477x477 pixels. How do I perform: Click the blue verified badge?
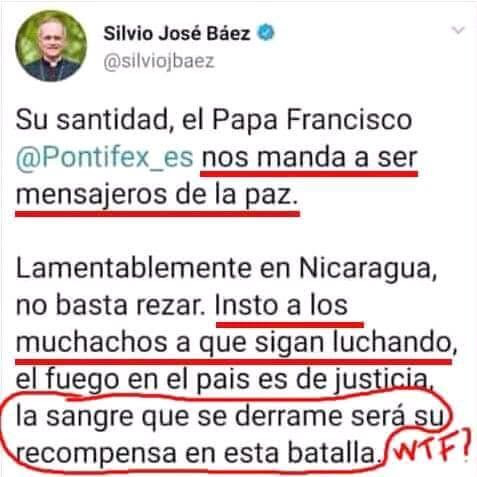coord(266,33)
